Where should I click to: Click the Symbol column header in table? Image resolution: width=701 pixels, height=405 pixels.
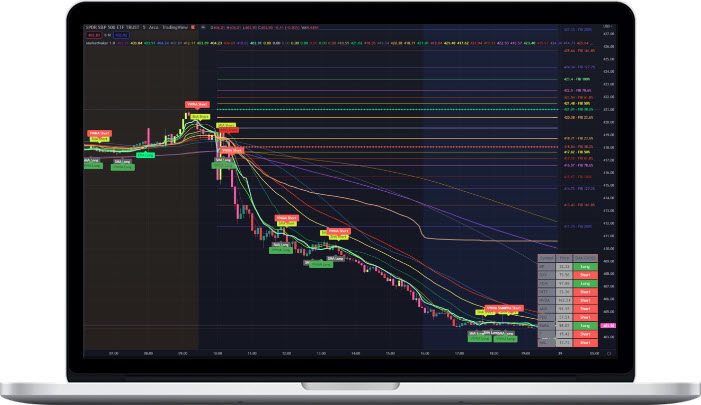pos(546,257)
